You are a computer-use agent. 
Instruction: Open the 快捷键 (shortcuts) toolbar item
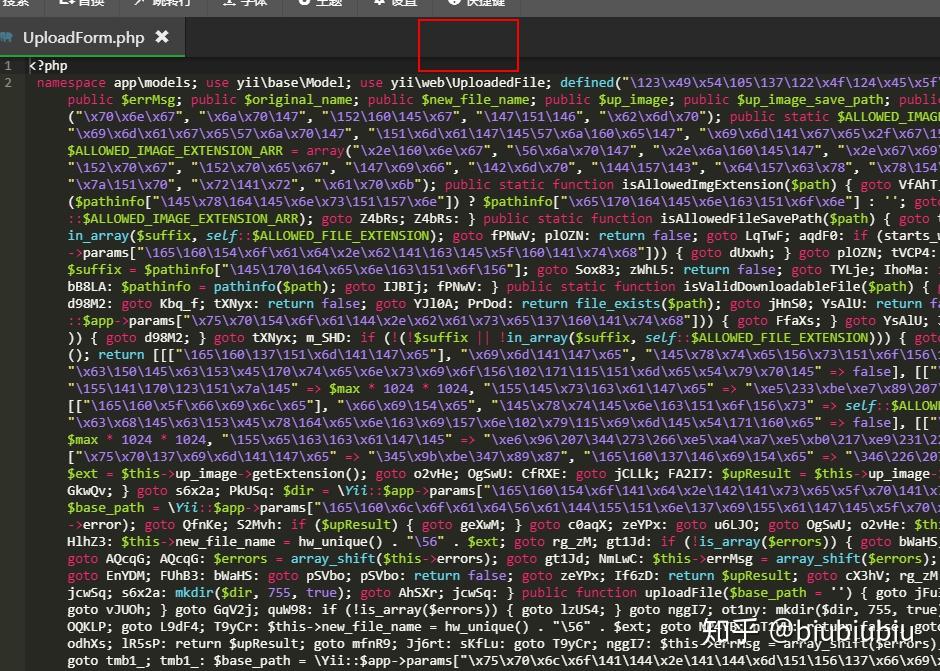[477, 3]
